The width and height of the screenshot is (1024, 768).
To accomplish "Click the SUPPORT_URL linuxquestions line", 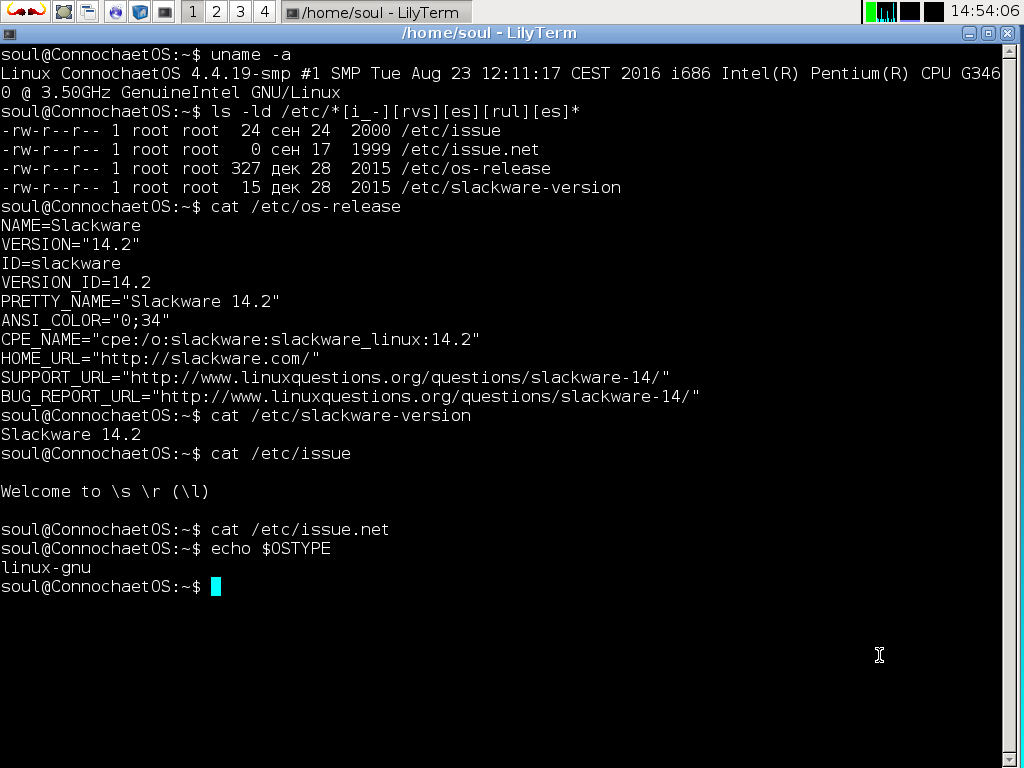I will 335,377.
